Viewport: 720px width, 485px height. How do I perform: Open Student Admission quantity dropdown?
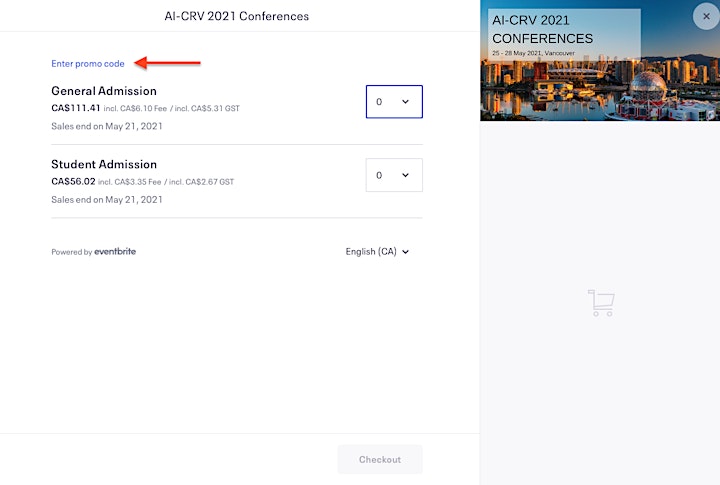click(394, 175)
